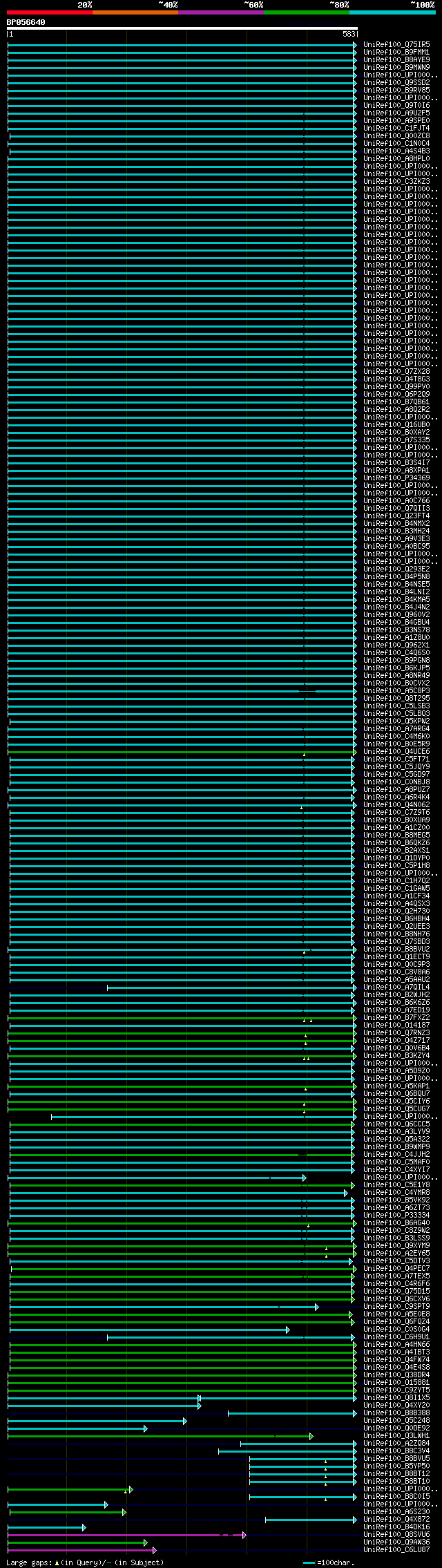Open hit UniRef100_B9RV85
This screenshot has height=1568, width=442.
pos(396,90)
